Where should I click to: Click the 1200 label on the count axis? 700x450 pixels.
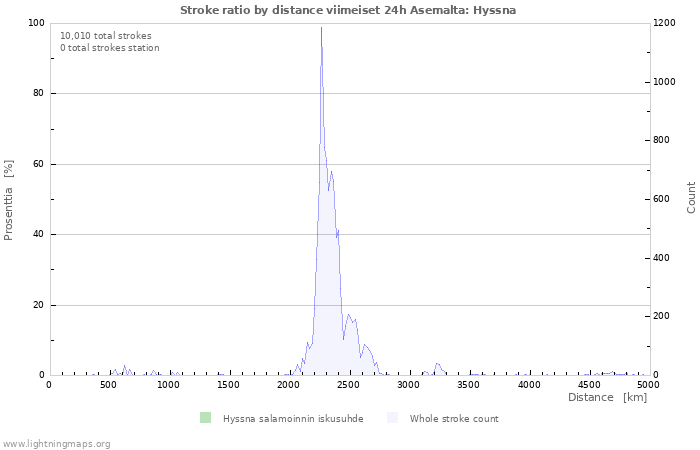click(663, 23)
